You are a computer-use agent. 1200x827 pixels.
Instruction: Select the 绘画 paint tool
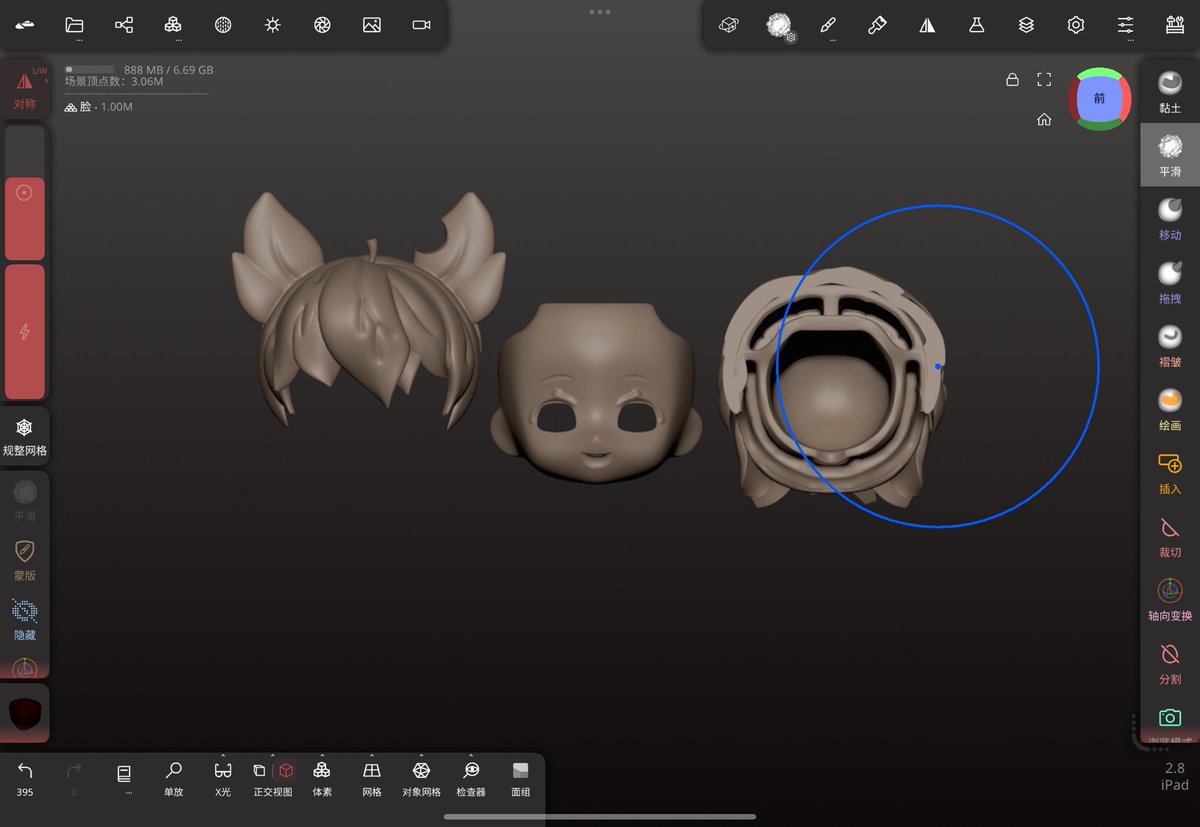pos(1170,409)
